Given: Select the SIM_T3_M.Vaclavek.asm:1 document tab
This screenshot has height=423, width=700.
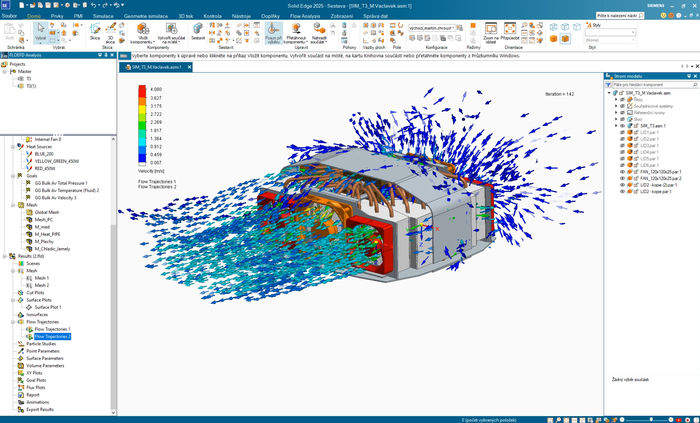Looking at the screenshot, I should click(x=154, y=67).
